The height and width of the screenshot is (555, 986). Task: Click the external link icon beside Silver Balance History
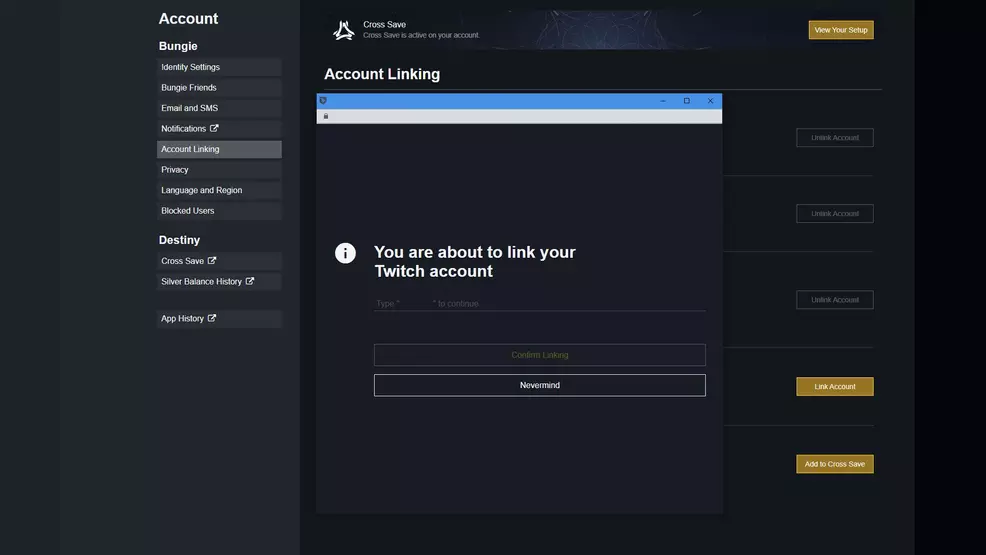250,281
